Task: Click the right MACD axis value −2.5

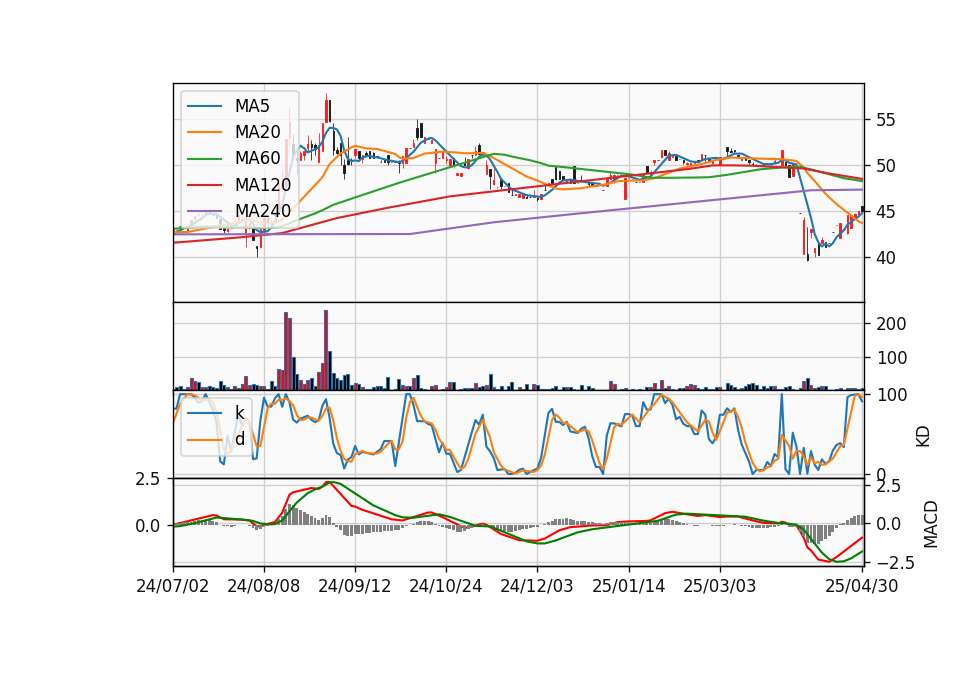Action: click(x=895, y=563)
